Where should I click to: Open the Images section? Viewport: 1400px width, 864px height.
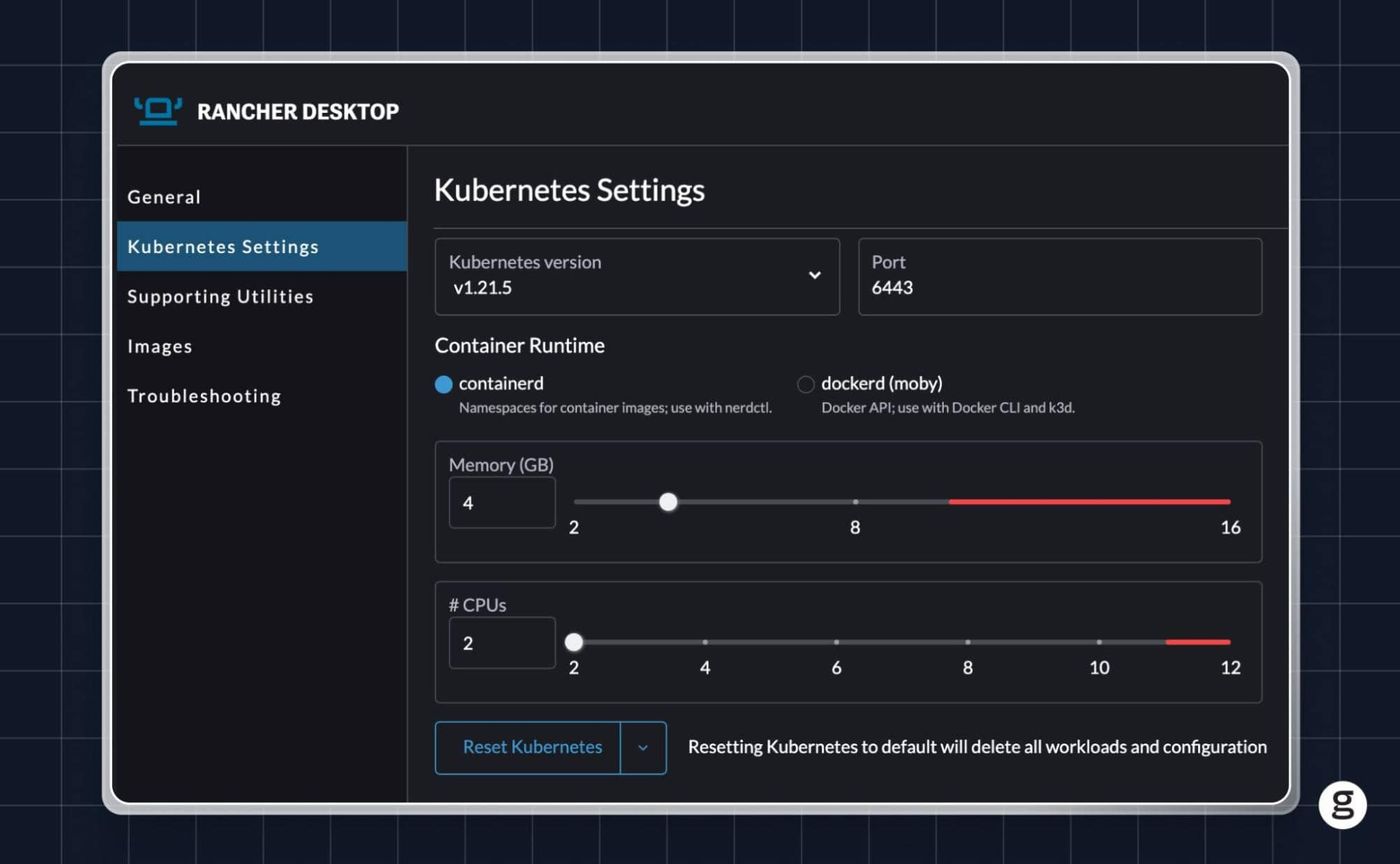[160, 346]
